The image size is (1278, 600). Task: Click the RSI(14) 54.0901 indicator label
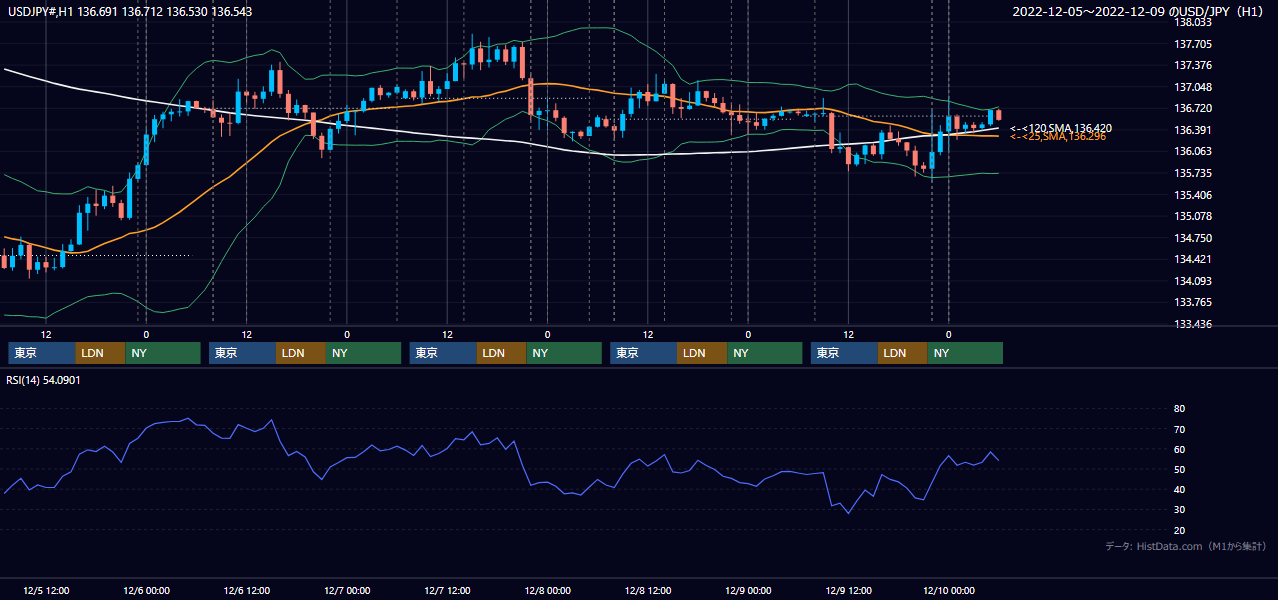coord(44,380)
